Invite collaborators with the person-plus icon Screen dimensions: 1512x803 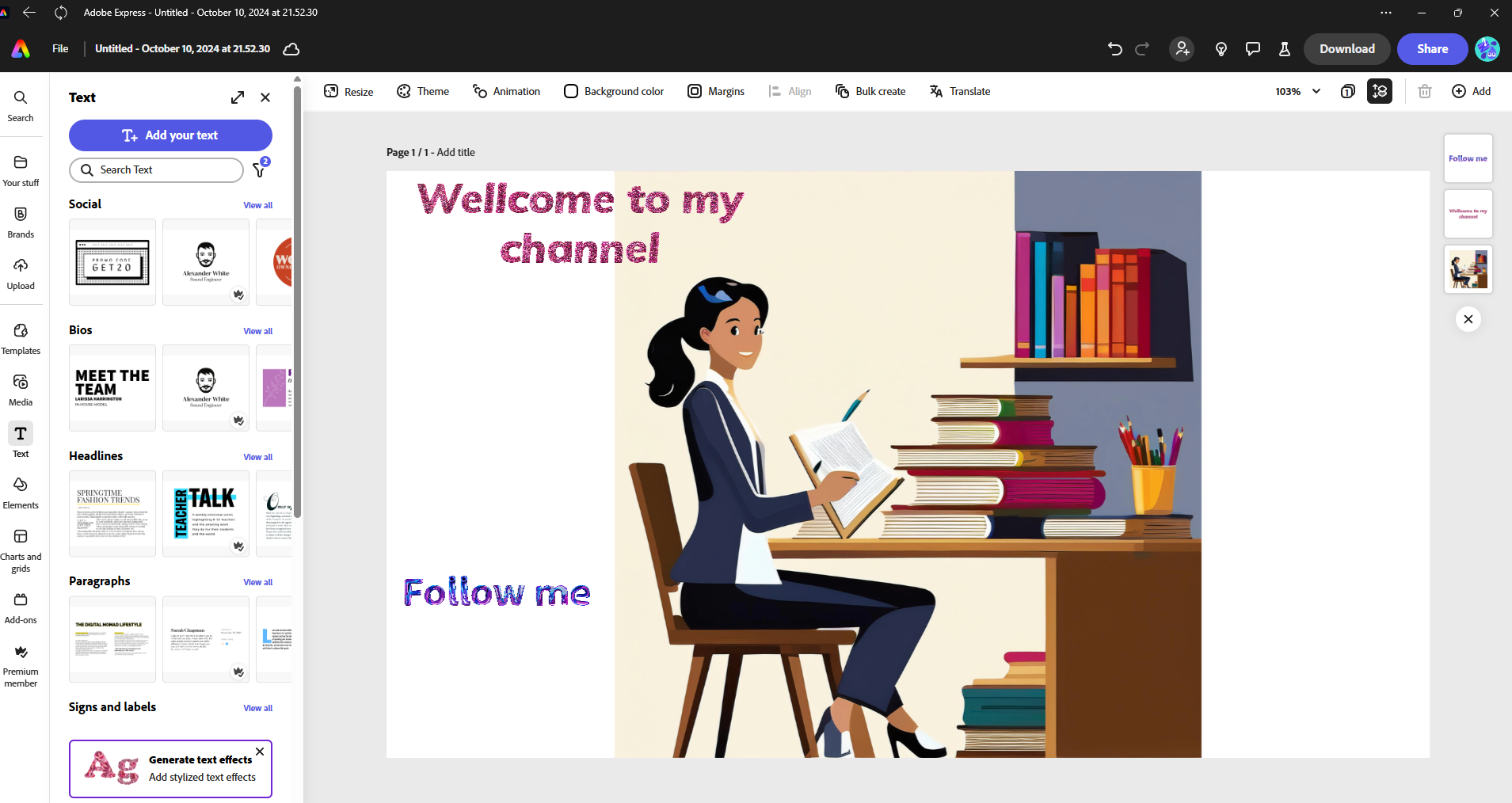tap(1182, 49)
